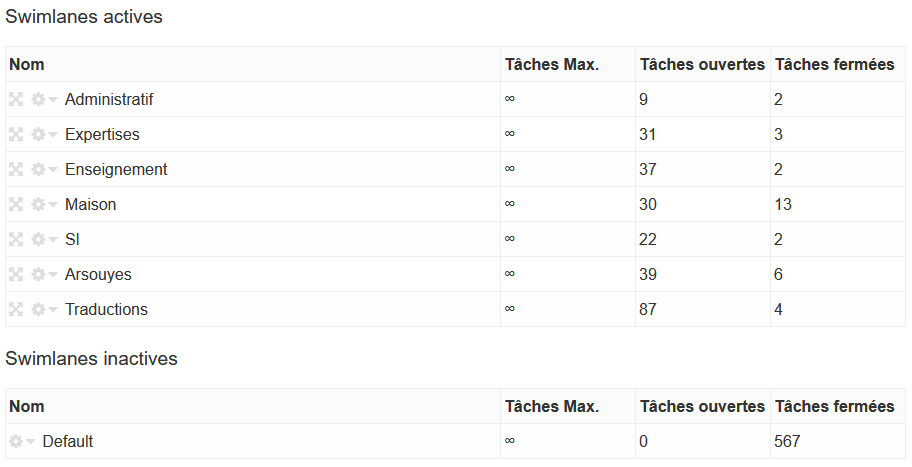The height and width of the screenshot is (467, 912).
Task: Open the gear menu next to Maison
Action: pyautogui.click(x=44, y=205)
